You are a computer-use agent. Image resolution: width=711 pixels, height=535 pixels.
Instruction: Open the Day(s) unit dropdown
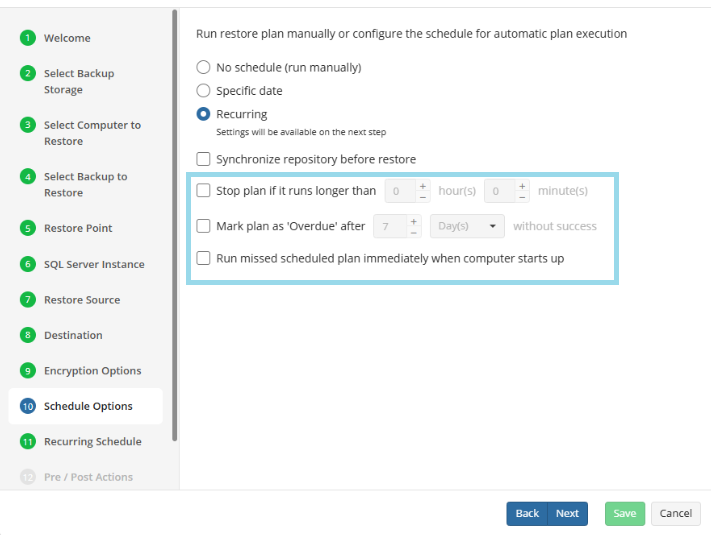(x=467, y=226)
